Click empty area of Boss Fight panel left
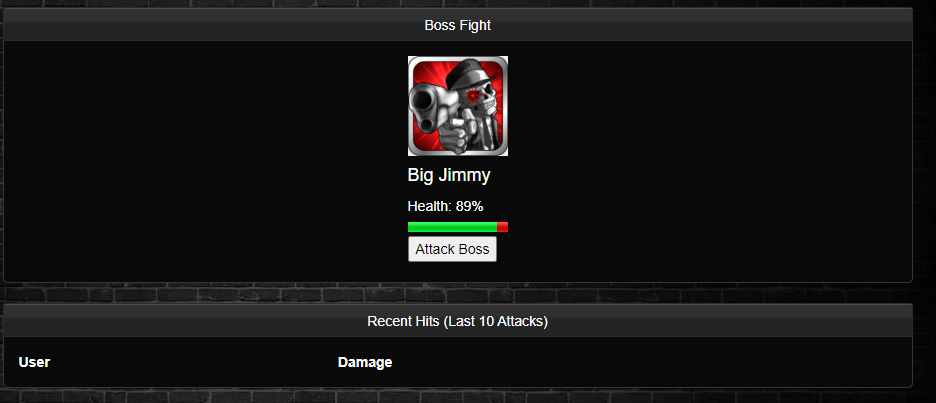The image size is (936, 403). [203, 161]
